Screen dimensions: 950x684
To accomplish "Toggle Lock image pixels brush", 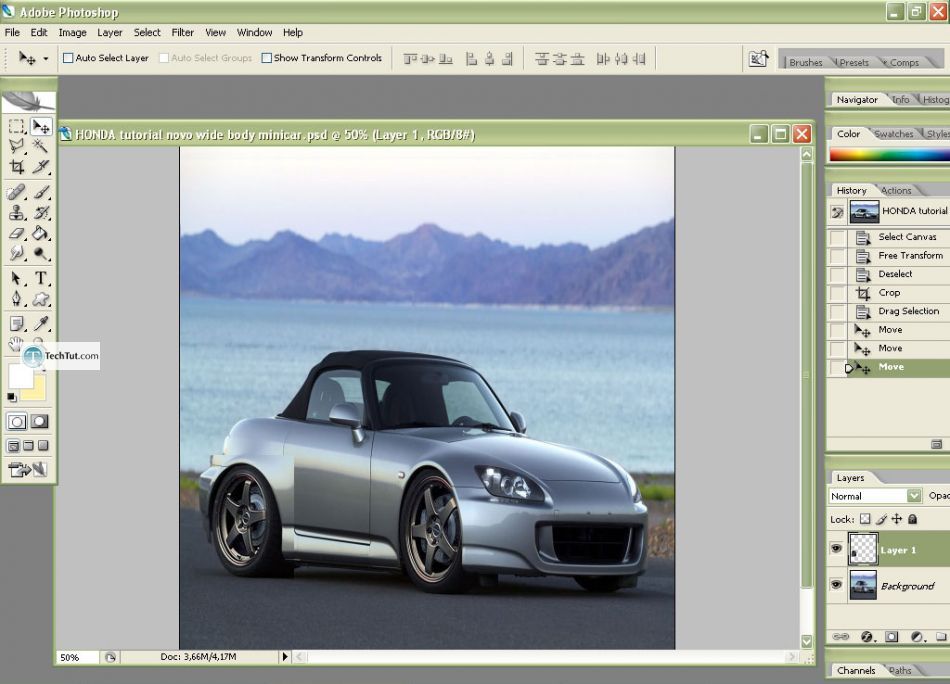I will [x=881, y=519].
